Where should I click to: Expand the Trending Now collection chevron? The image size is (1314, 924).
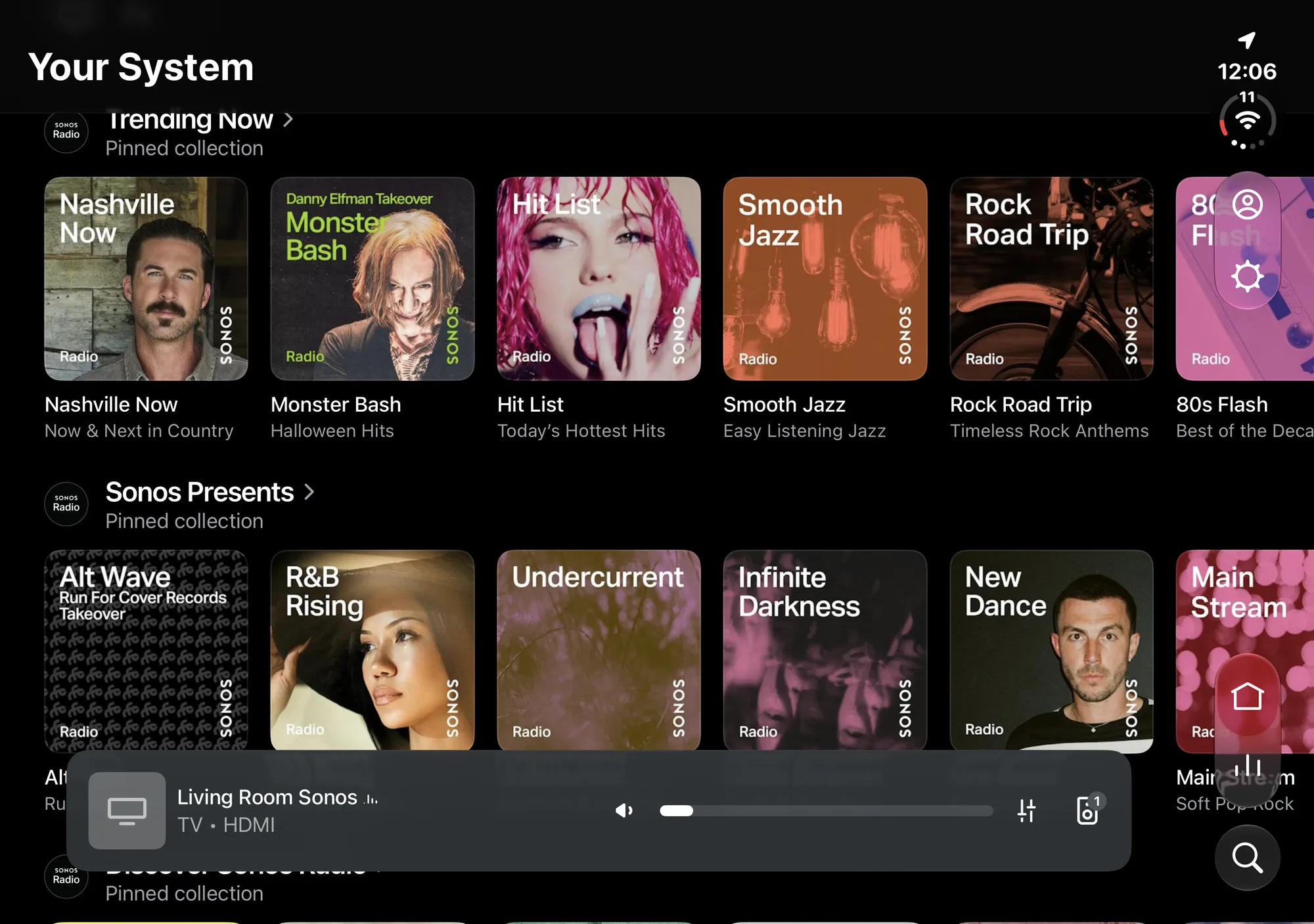(x=288, y=120)
